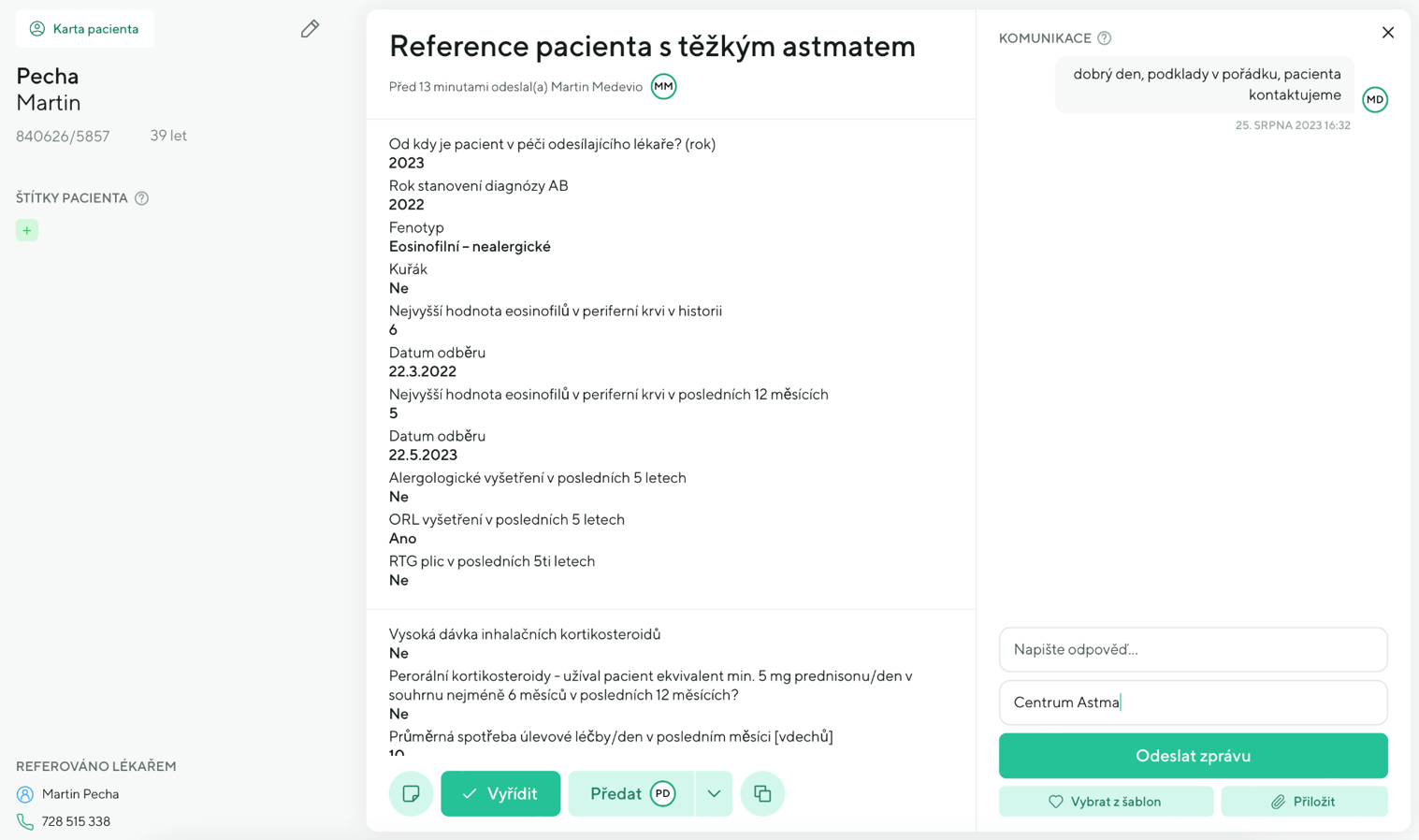The image size is (1419, 840).
Task: Open patient card via Karta pacienta icon
Action: 36,29
